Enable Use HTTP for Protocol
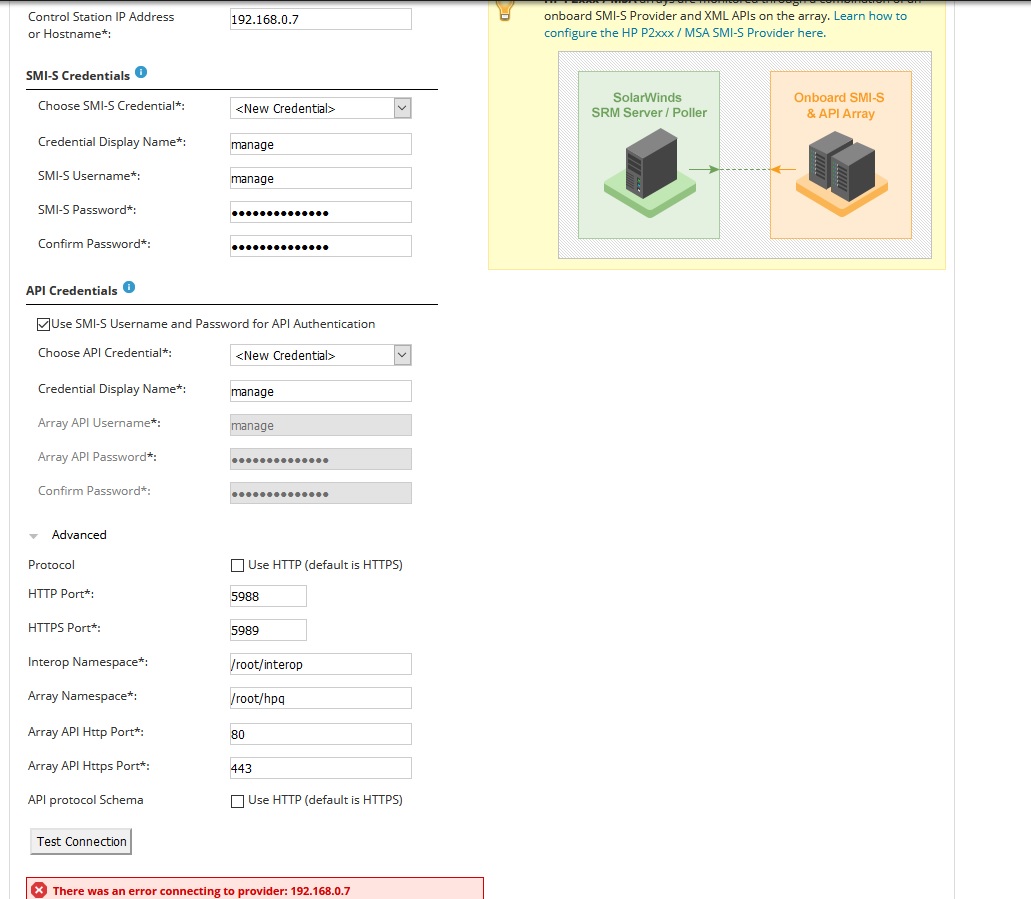1031x899 pixels. coord(237,566)
